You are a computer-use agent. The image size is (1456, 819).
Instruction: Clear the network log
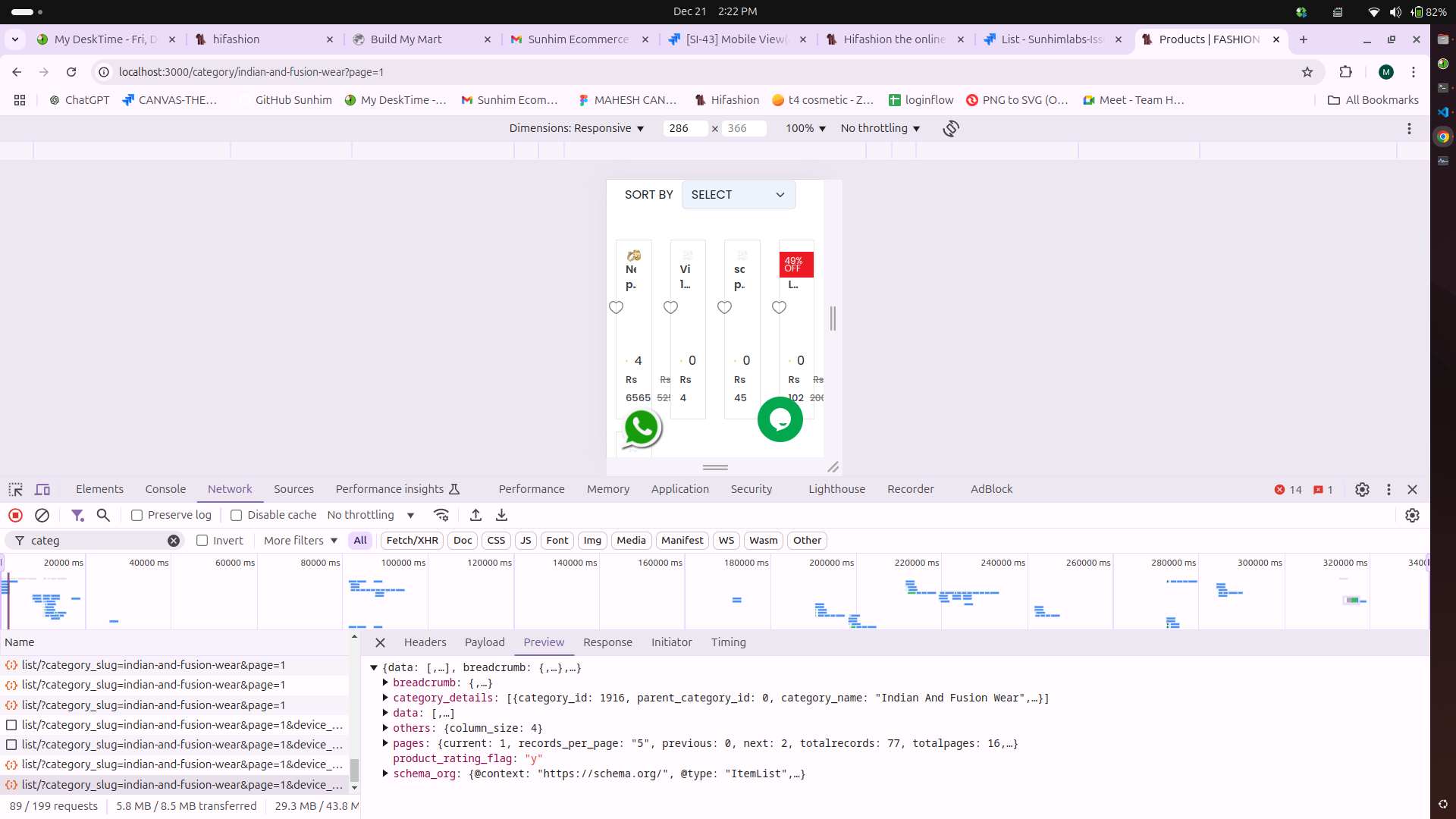click(x=42, y=515)
